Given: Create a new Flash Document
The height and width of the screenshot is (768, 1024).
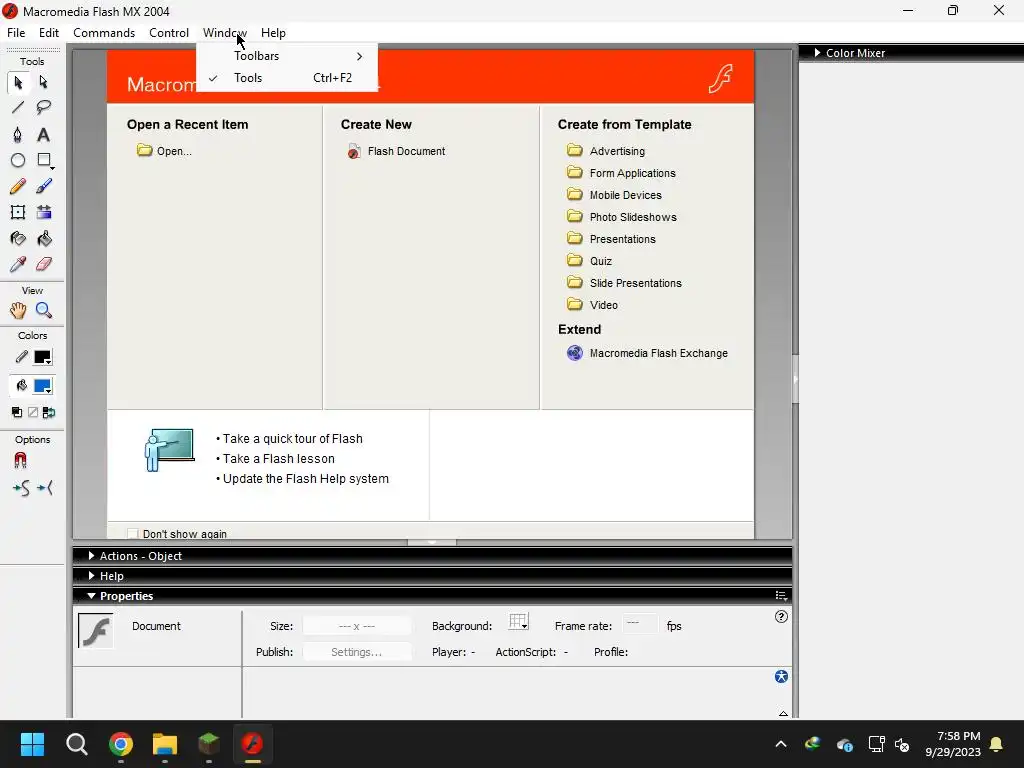Looking at the screenshot, I should (396, 152).
